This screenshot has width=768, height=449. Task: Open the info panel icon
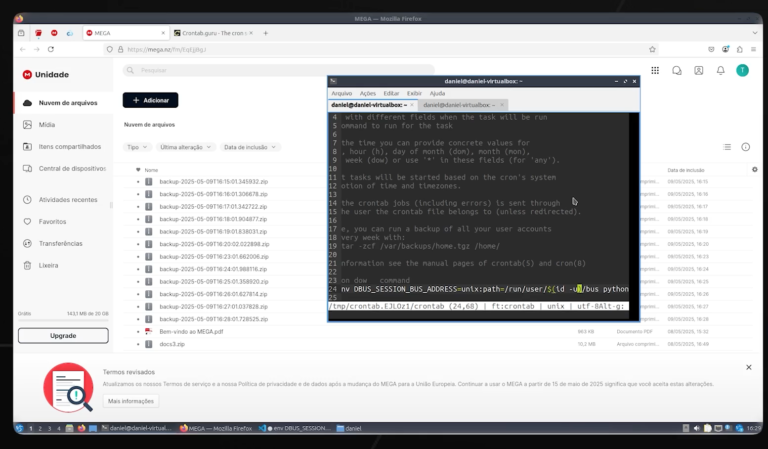point(745,147)
